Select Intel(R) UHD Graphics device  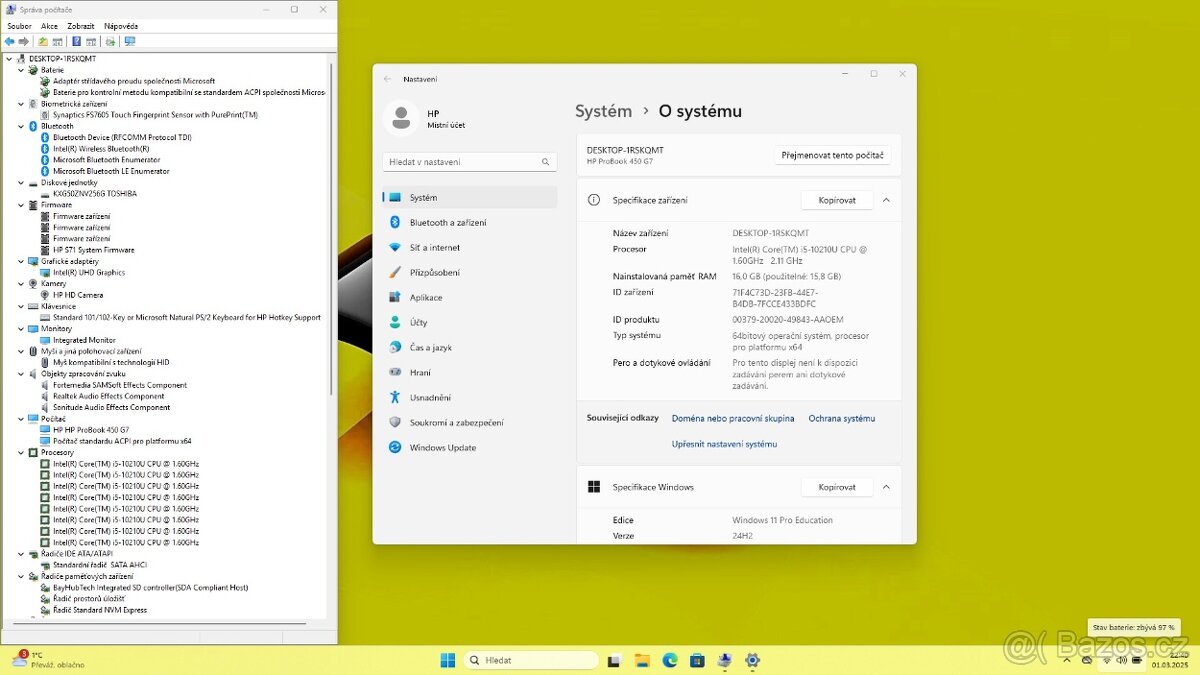[88, 272]
